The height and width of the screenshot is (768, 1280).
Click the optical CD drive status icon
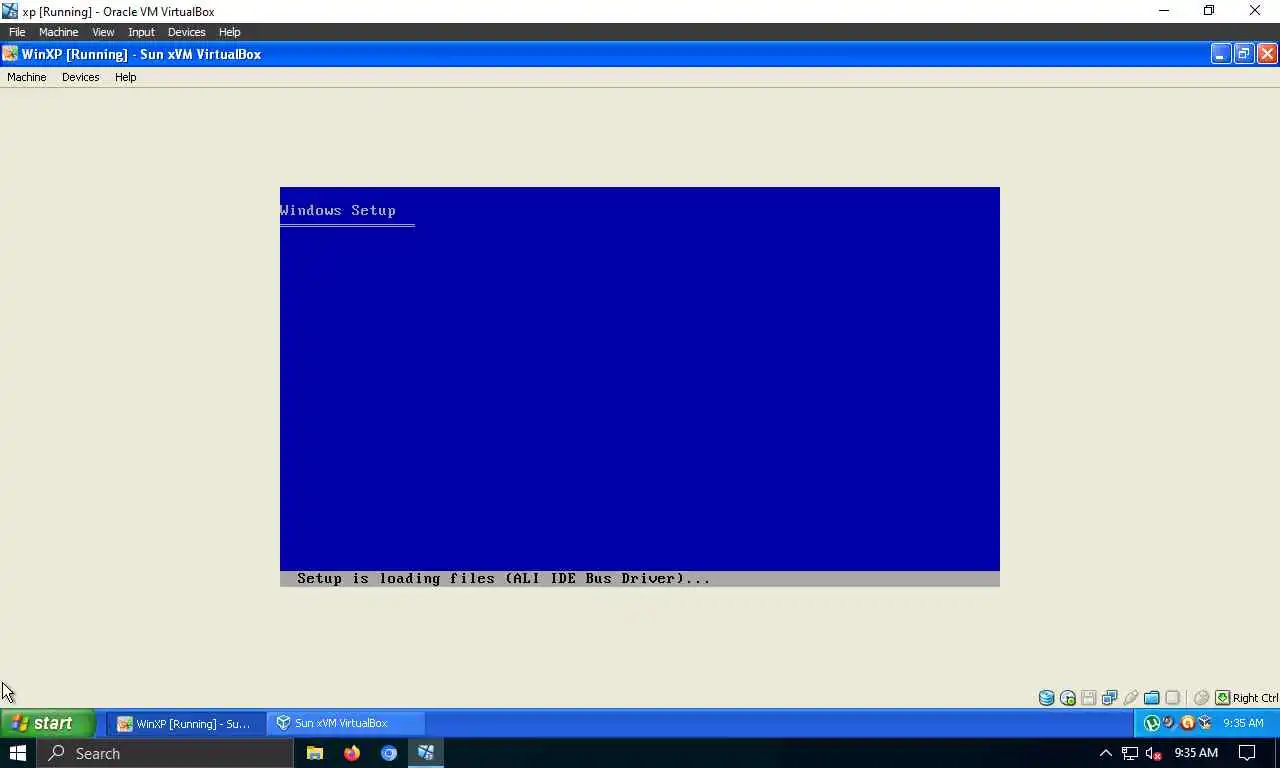[x=1068, y=698]
